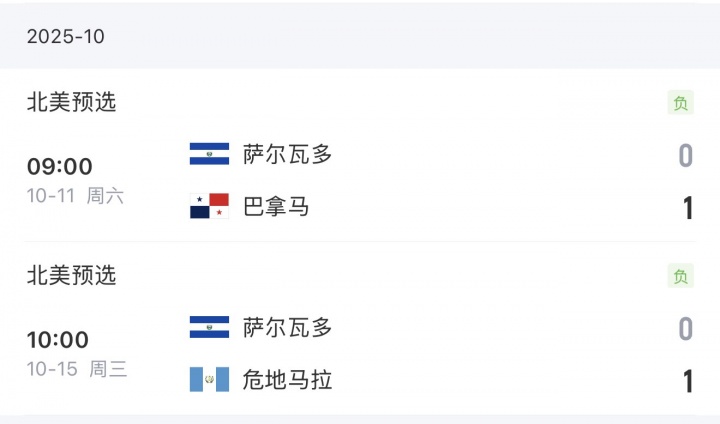Tap the 负 badge on the 10-15 match
The image size is (720, 424).
(x=681, y=276)
